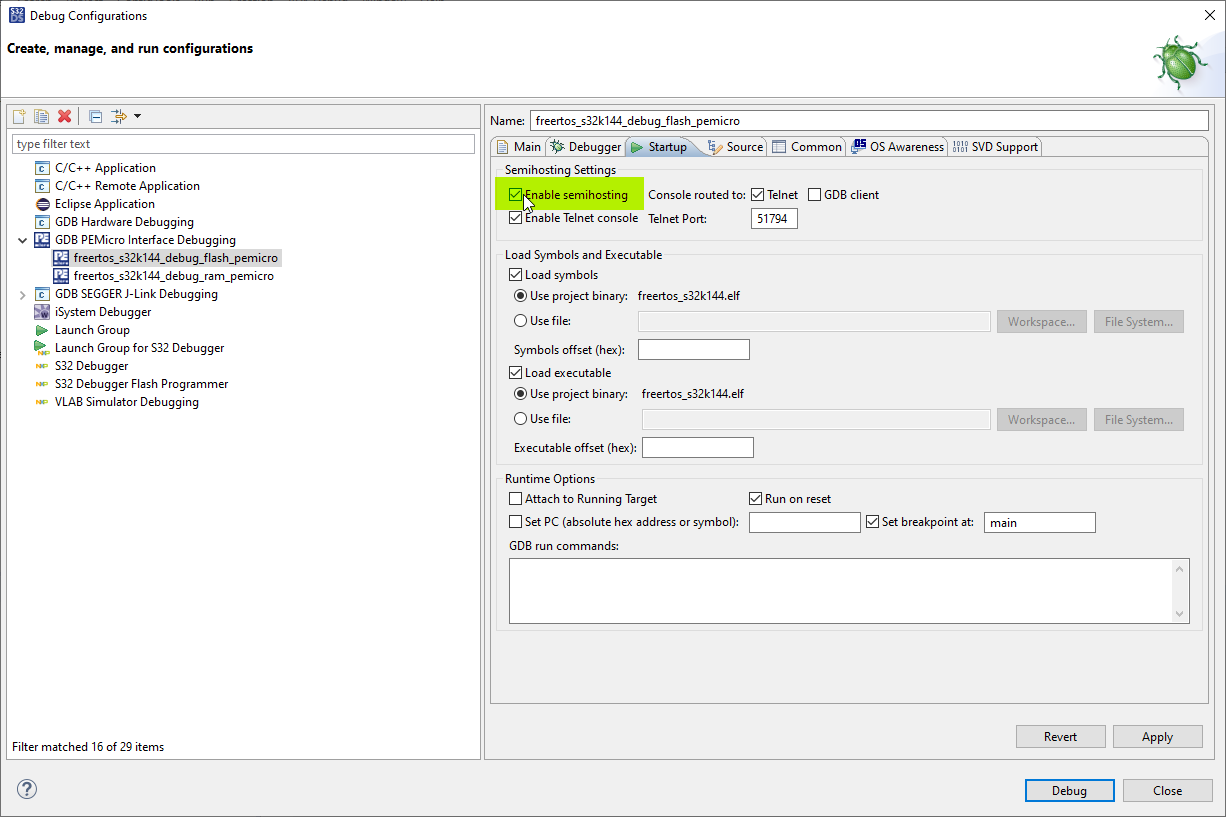Open the filter launch configurations icon

(x=116, y=115)
